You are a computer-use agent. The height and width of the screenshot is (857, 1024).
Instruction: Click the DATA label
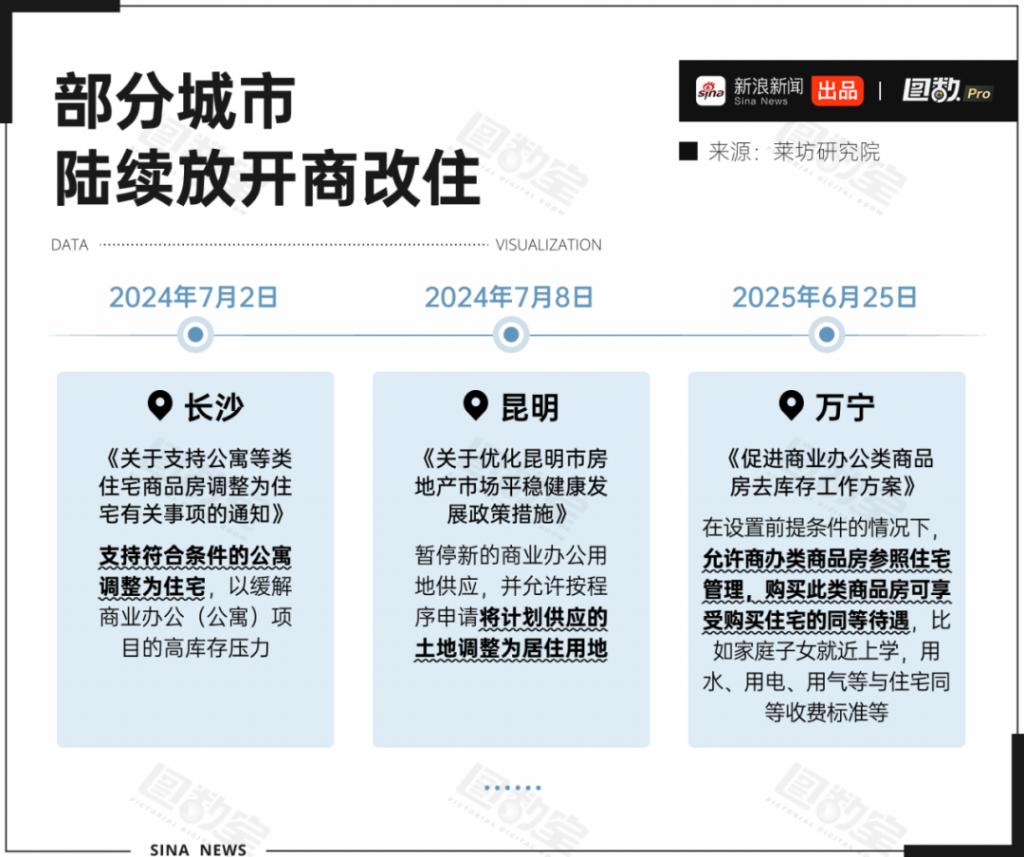click(70, 245)
